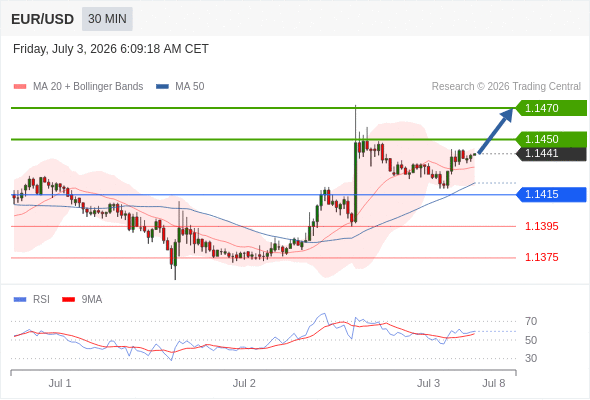Click the EUR/USD pair title
Image resolution: width=590 pixels, height=400 pixels.
[43, 19]
